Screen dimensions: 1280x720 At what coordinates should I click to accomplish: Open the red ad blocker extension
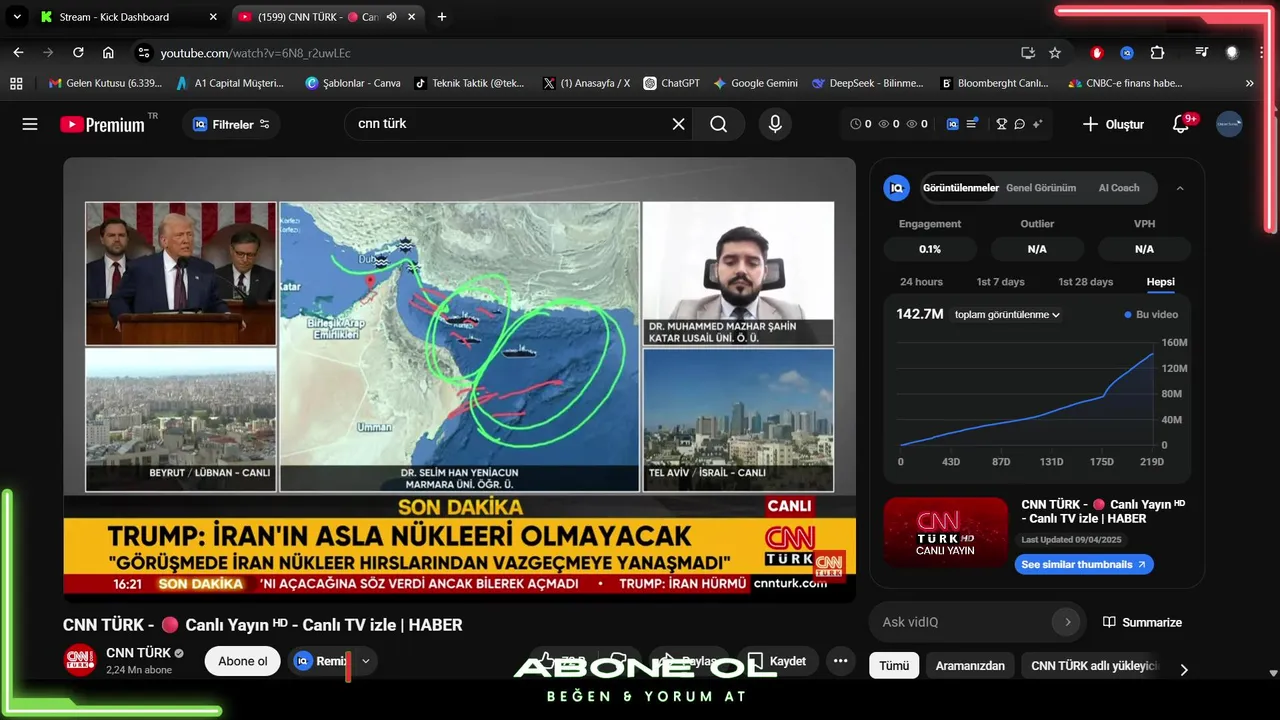tap(1097, 52)
